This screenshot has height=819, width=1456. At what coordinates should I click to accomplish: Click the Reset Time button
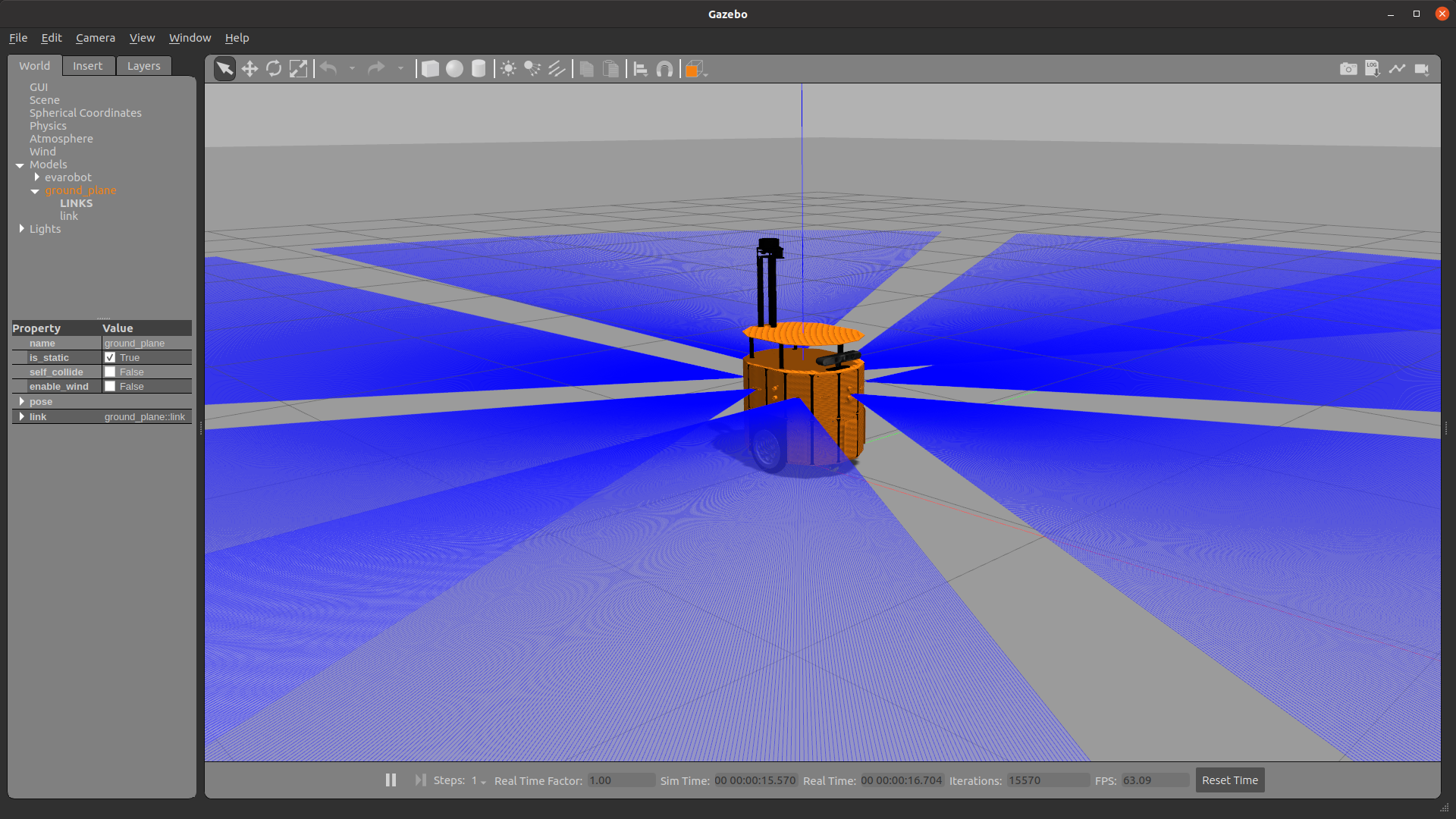[1229, 780]
